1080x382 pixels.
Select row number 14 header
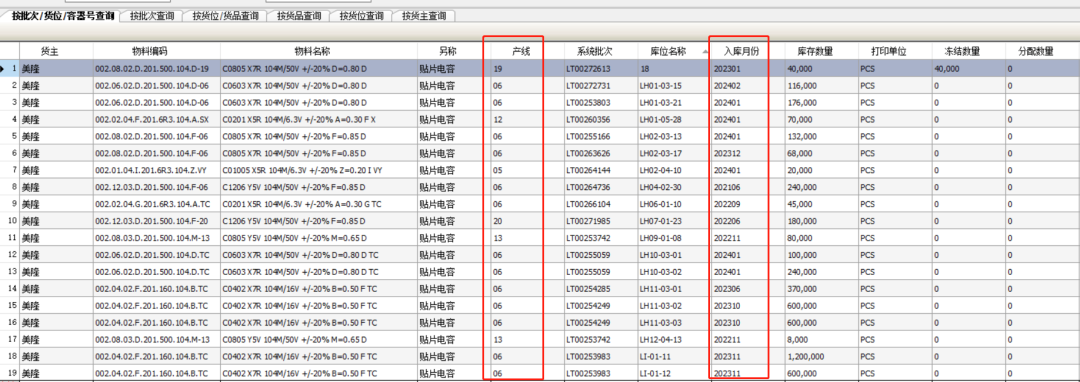click(x=10, y=288)
